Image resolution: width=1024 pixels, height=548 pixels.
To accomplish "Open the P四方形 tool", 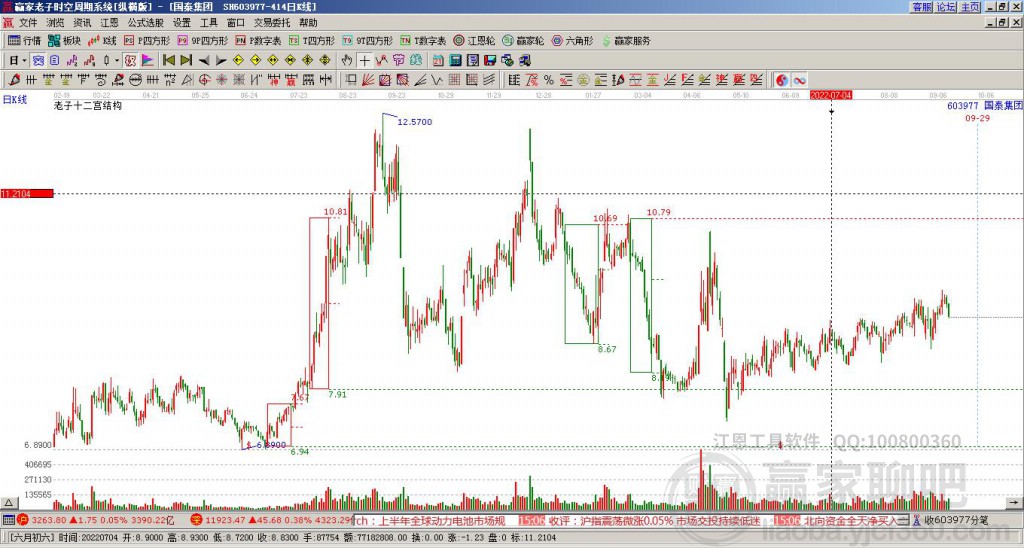I will (147, 40).
